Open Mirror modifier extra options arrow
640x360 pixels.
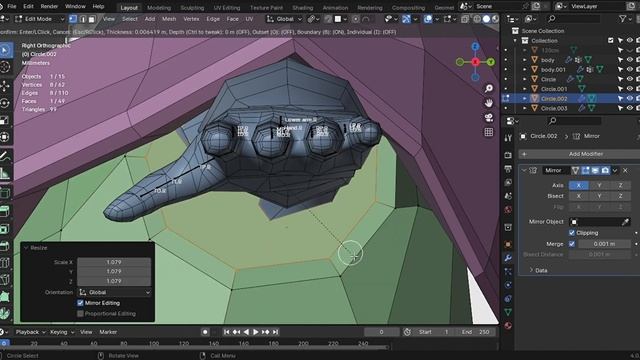click(615, 170)
